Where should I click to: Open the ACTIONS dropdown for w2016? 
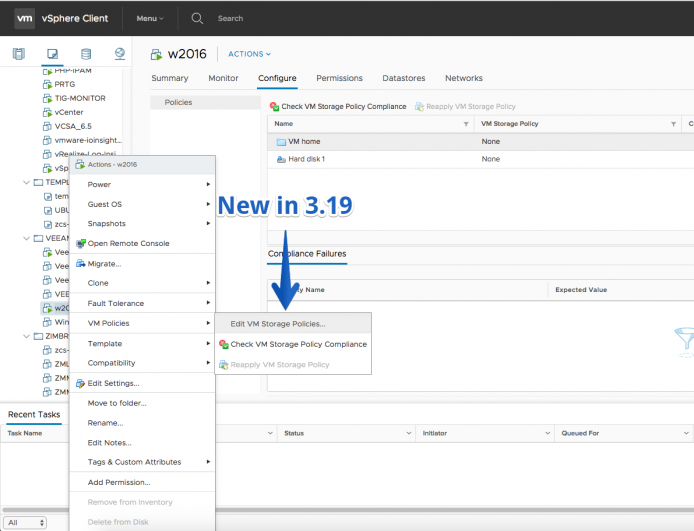point(249,54)
